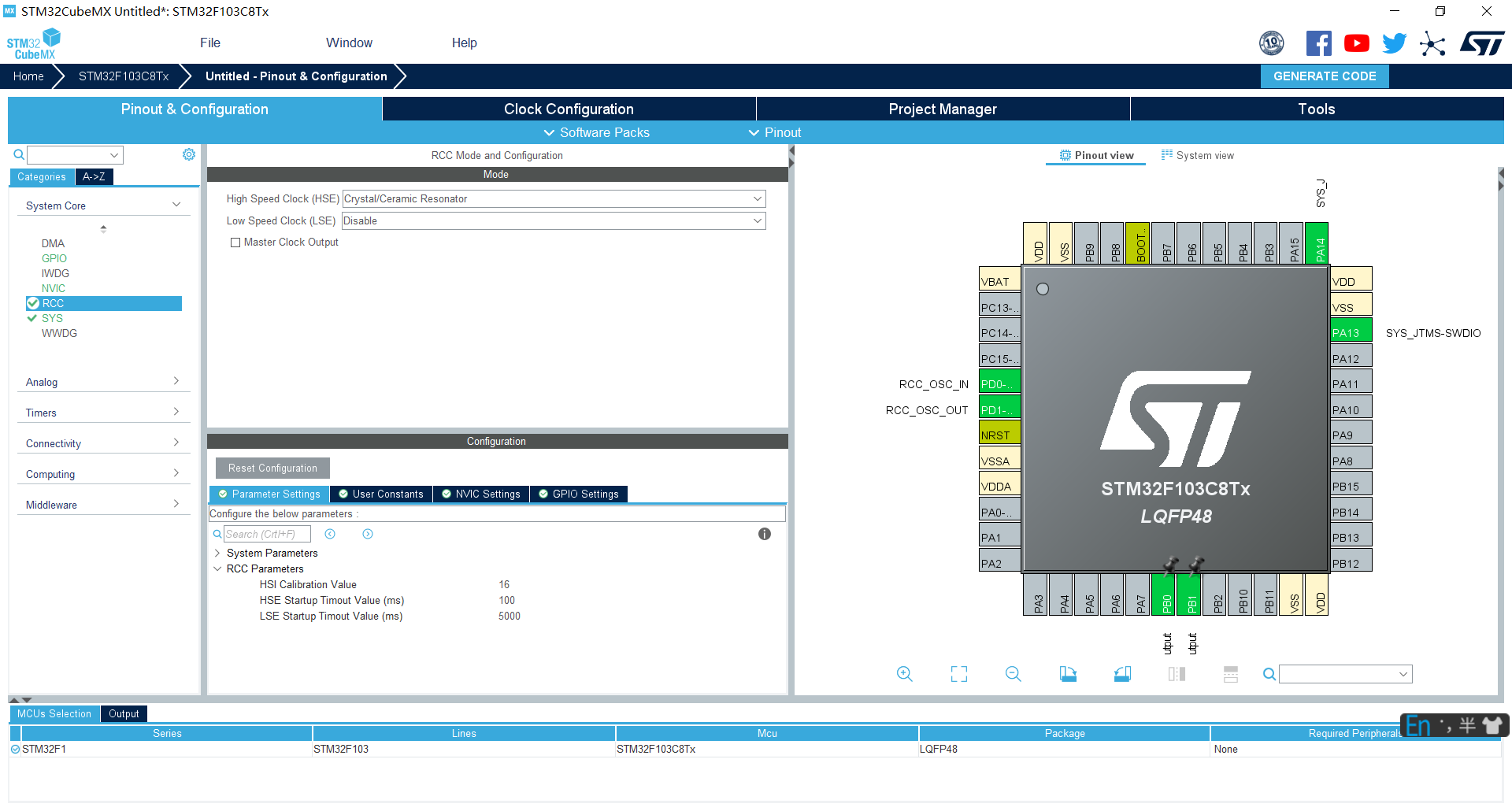Click the pin search magnifier icon
The width and height of the screenshot is (1512, 811).
pyautogui.click(x=1269, y=674)
